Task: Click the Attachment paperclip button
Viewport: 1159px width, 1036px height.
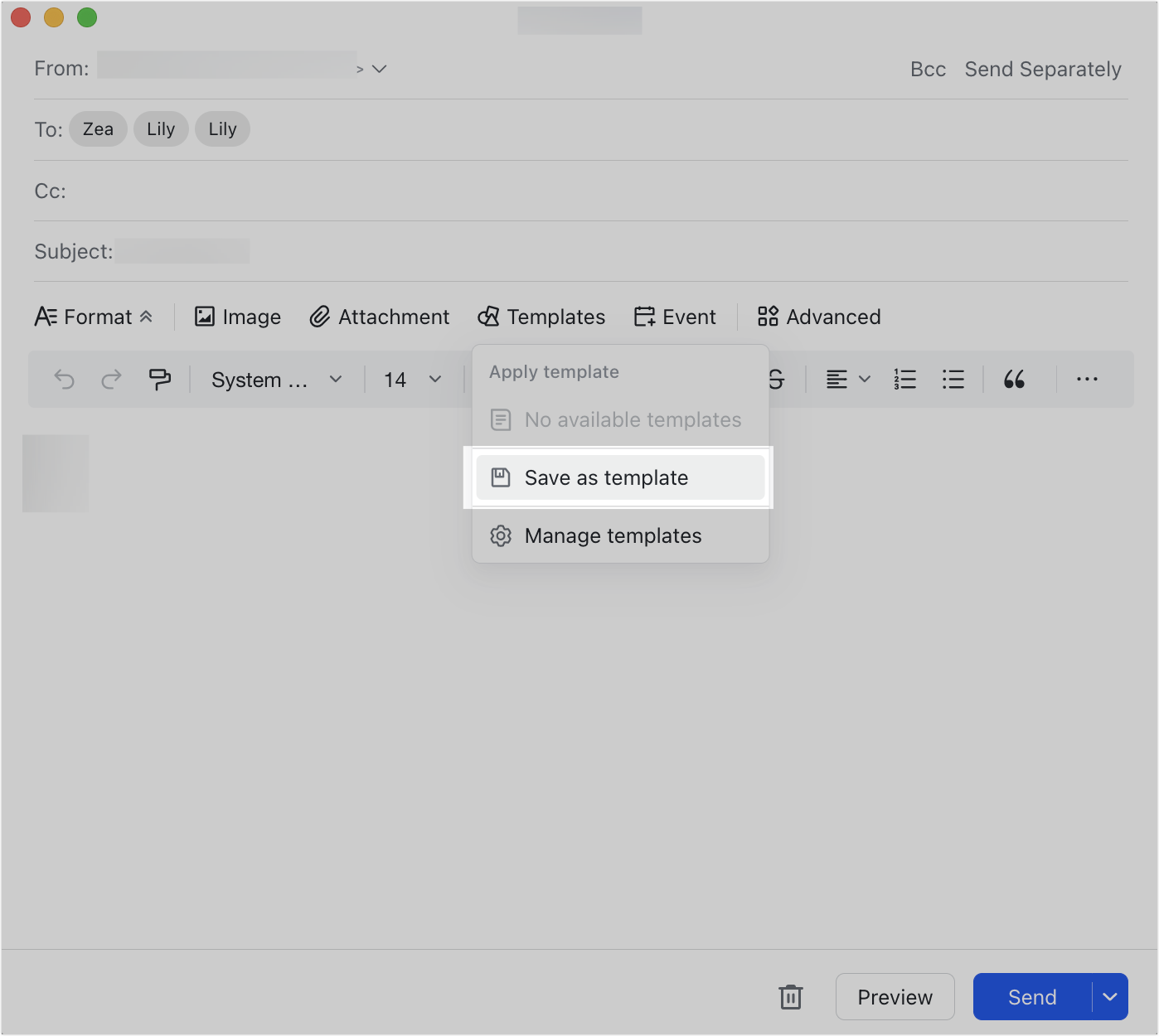Action: pos(380,317)
